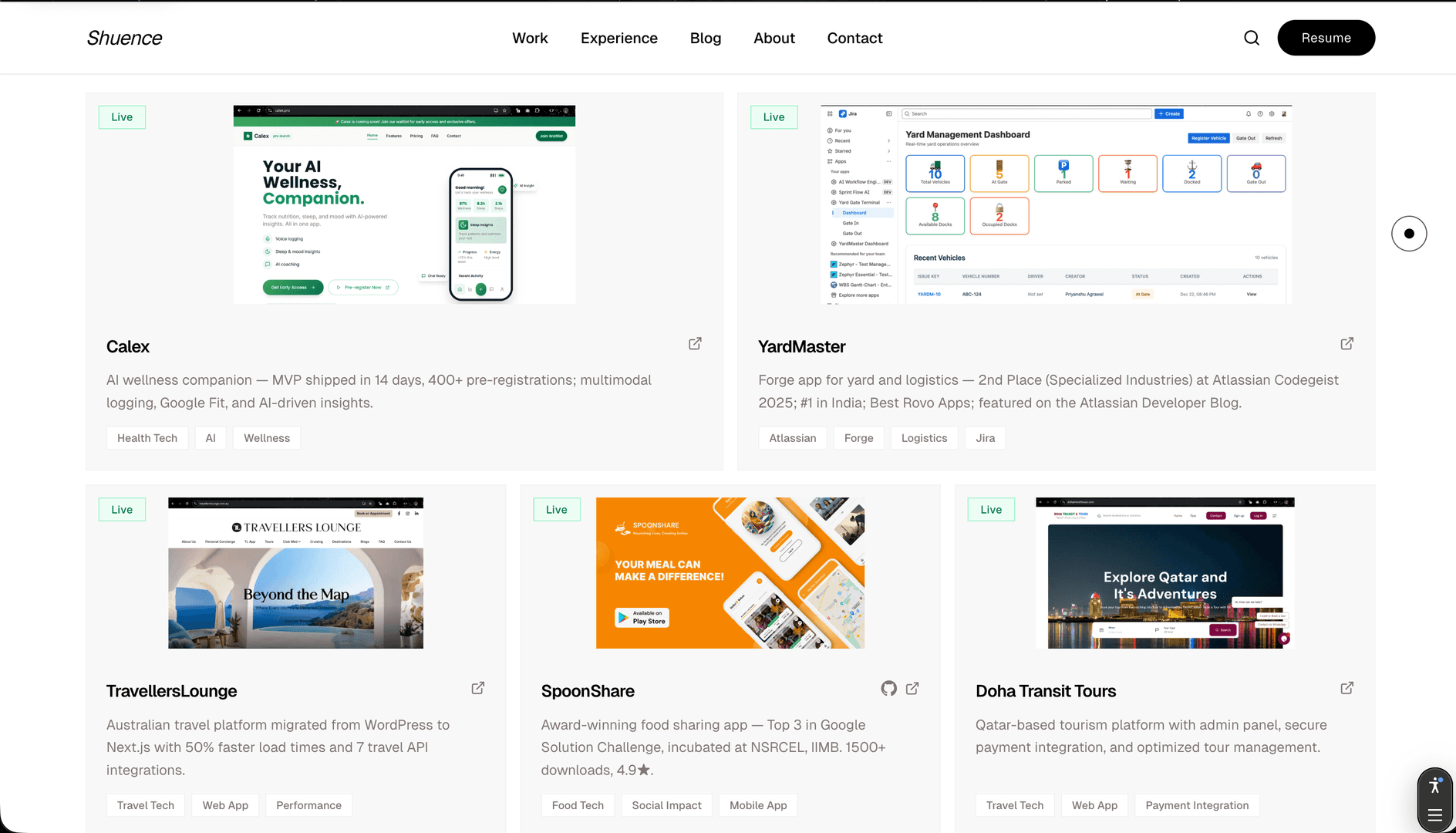The height and width of the screenshot is (833, 1456).
Task: Open YardMaster external link icon
Action: 1346,343
